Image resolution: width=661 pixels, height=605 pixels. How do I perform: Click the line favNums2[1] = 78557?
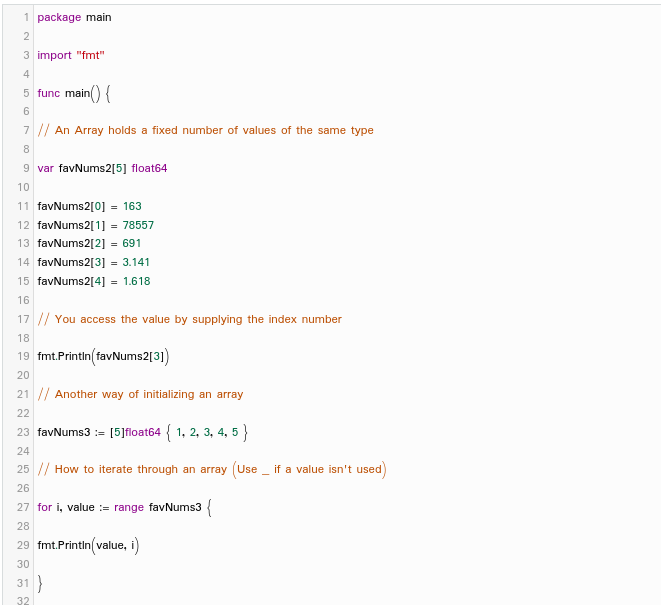tap(96, 225)
